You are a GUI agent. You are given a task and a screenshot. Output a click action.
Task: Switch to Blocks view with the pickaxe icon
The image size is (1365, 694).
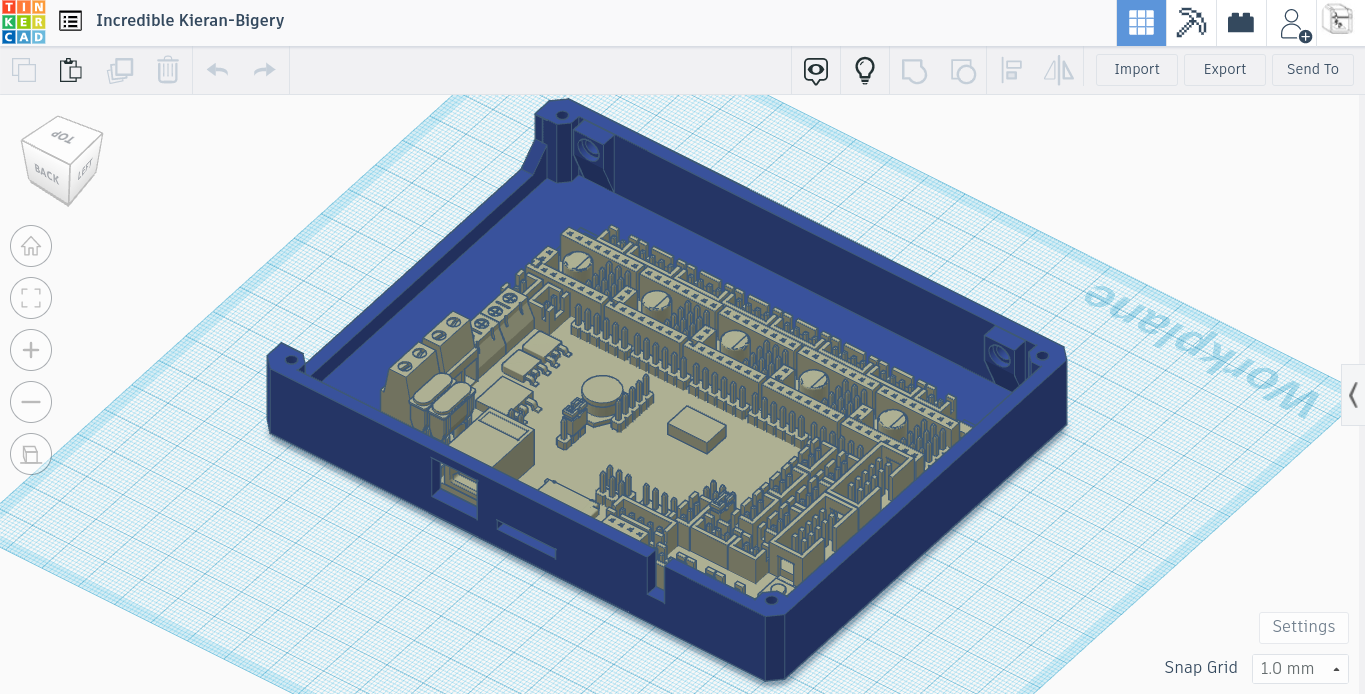(x=1190, y=22)
